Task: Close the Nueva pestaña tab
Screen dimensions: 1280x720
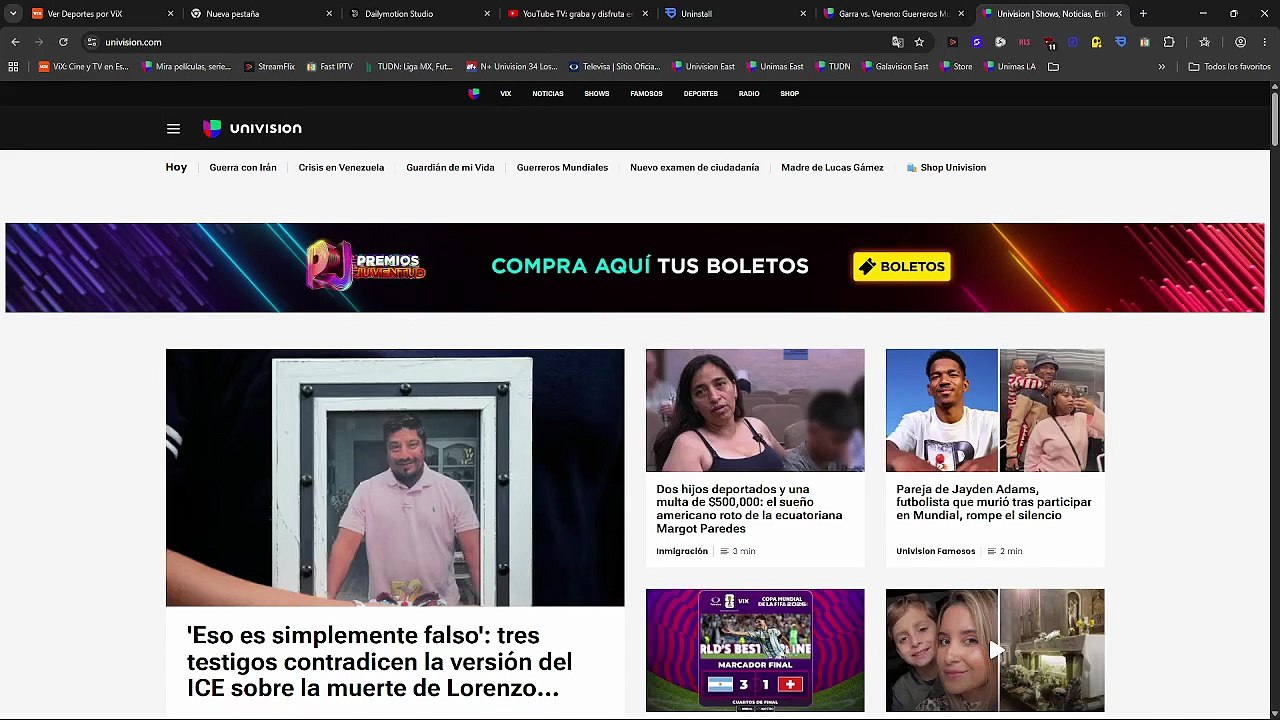Action: [x=329, y=14]
